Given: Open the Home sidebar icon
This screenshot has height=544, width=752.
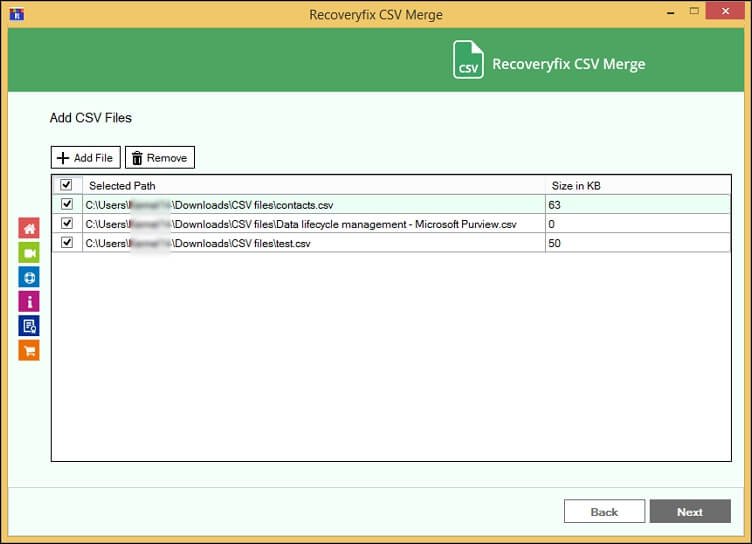Looking at the screenshot, I should tap(29, 228).
